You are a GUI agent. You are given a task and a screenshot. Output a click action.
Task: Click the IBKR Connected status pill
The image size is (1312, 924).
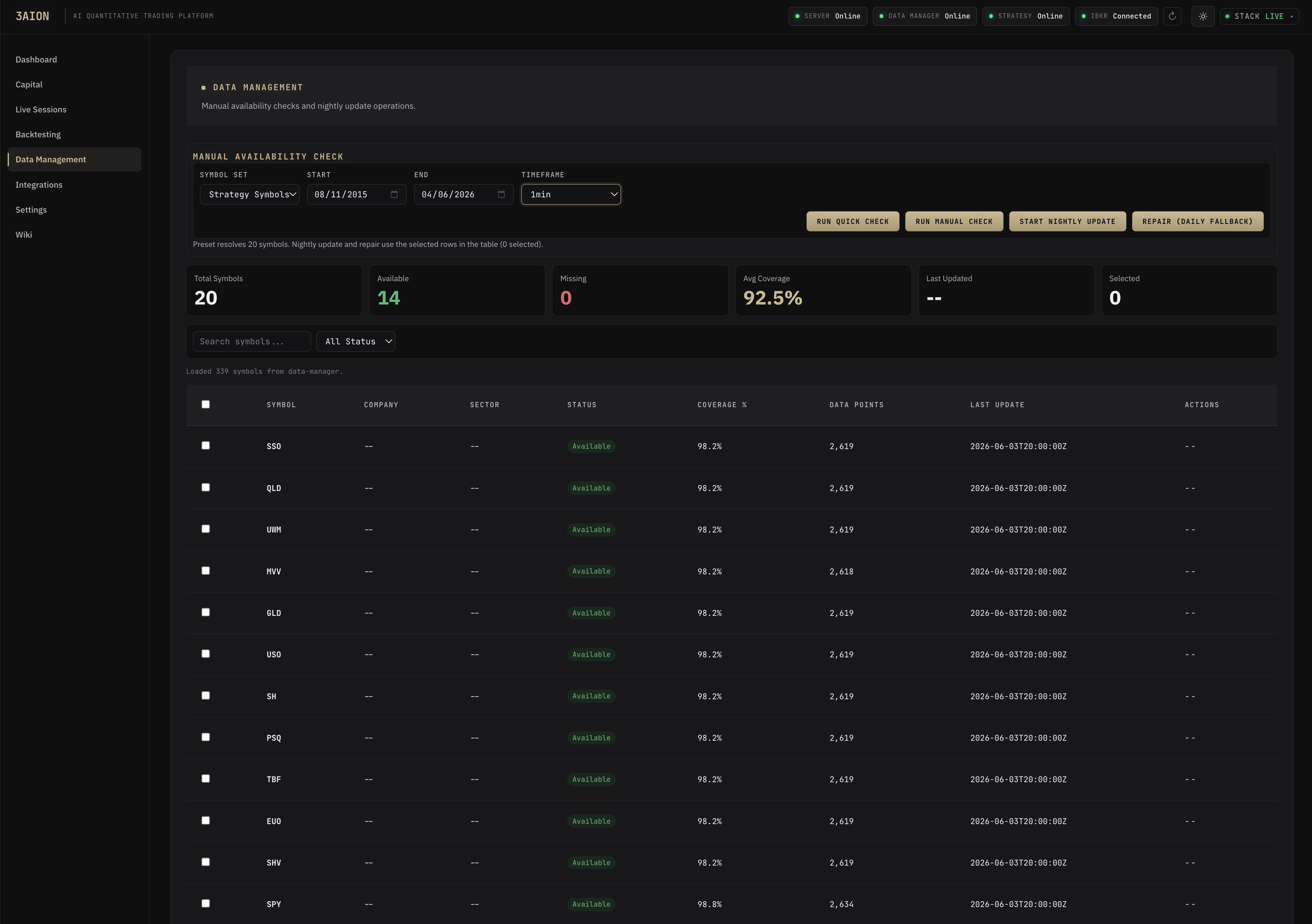[1117, 16]
